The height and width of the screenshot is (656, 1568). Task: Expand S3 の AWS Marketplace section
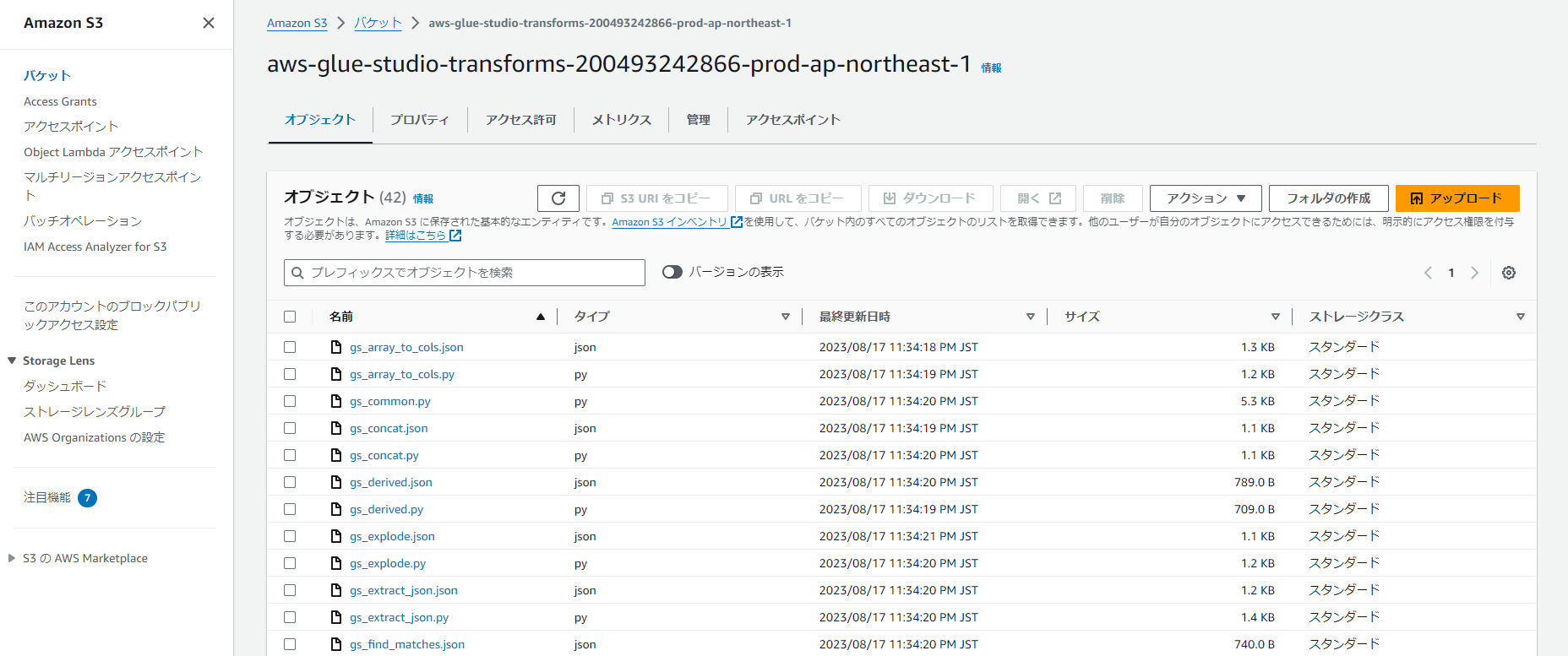tap(12, 558)
